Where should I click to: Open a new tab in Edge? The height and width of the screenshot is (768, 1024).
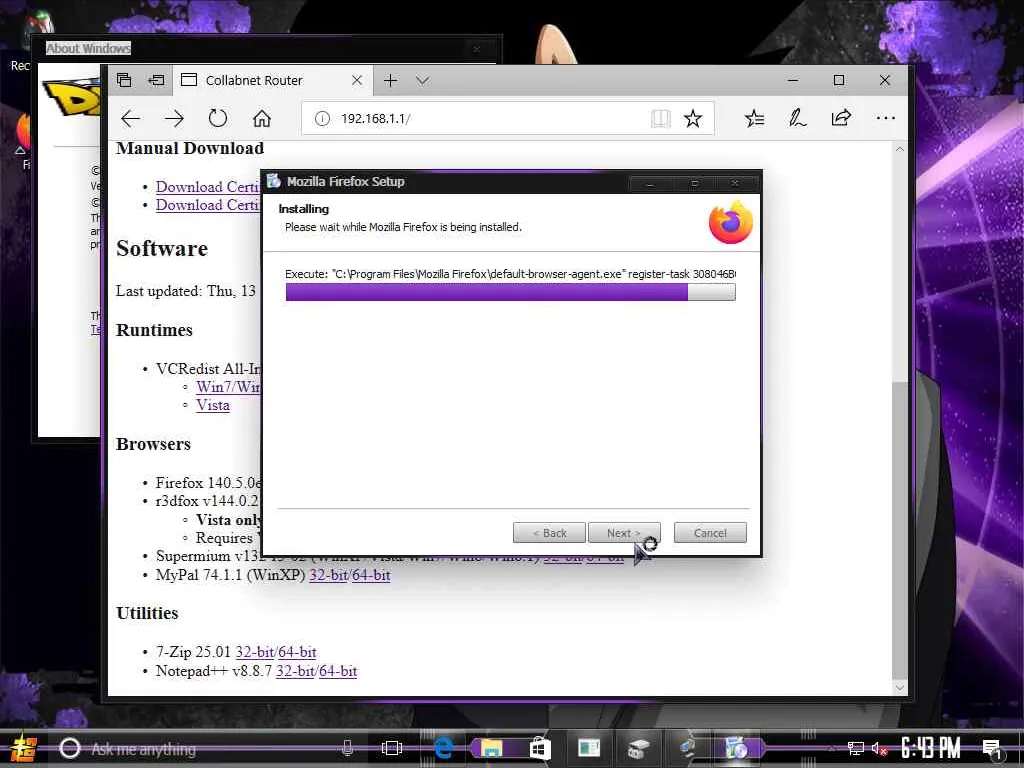point(391,80)
